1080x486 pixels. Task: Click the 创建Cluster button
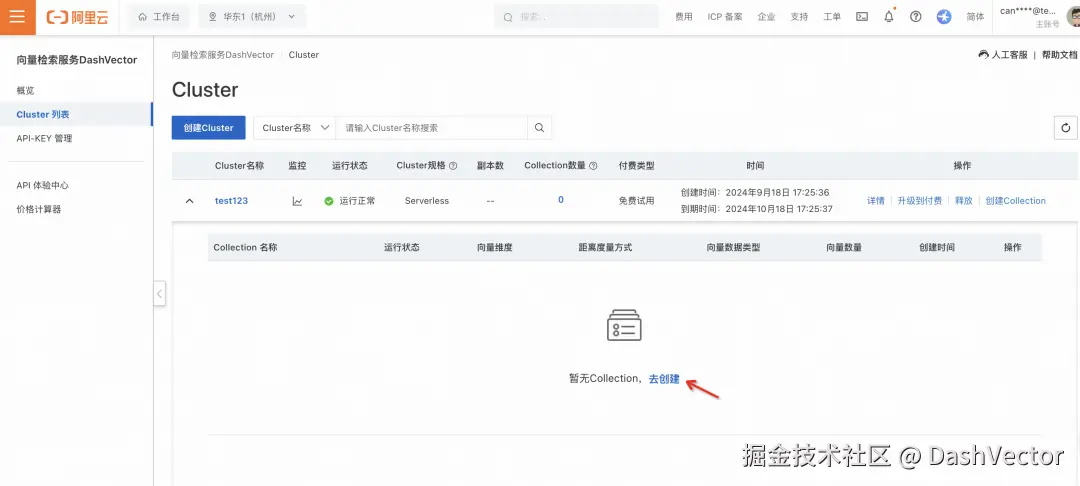click(x=209, y=127)
